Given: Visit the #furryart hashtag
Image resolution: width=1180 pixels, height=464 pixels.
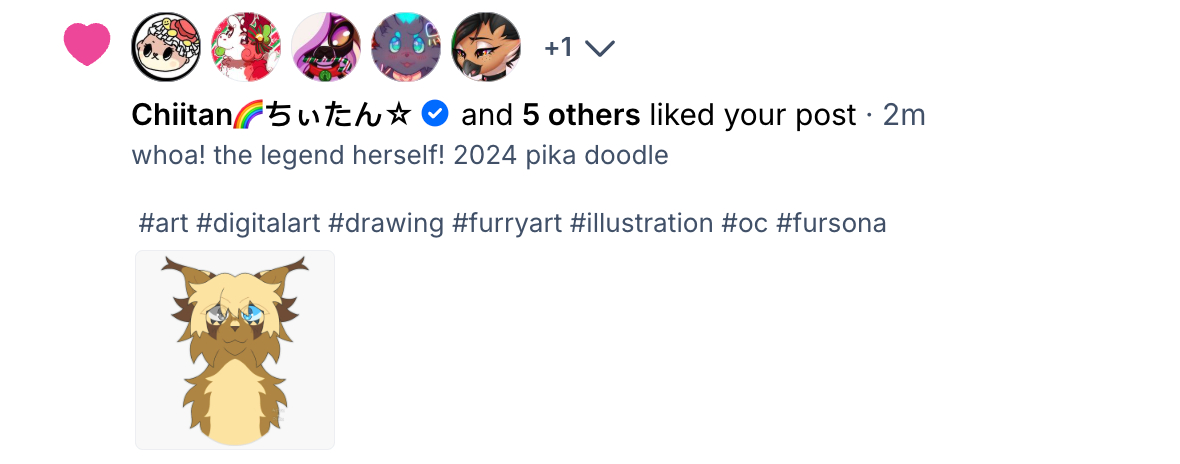Looking at the screenshot, I should tap(506, 223).
